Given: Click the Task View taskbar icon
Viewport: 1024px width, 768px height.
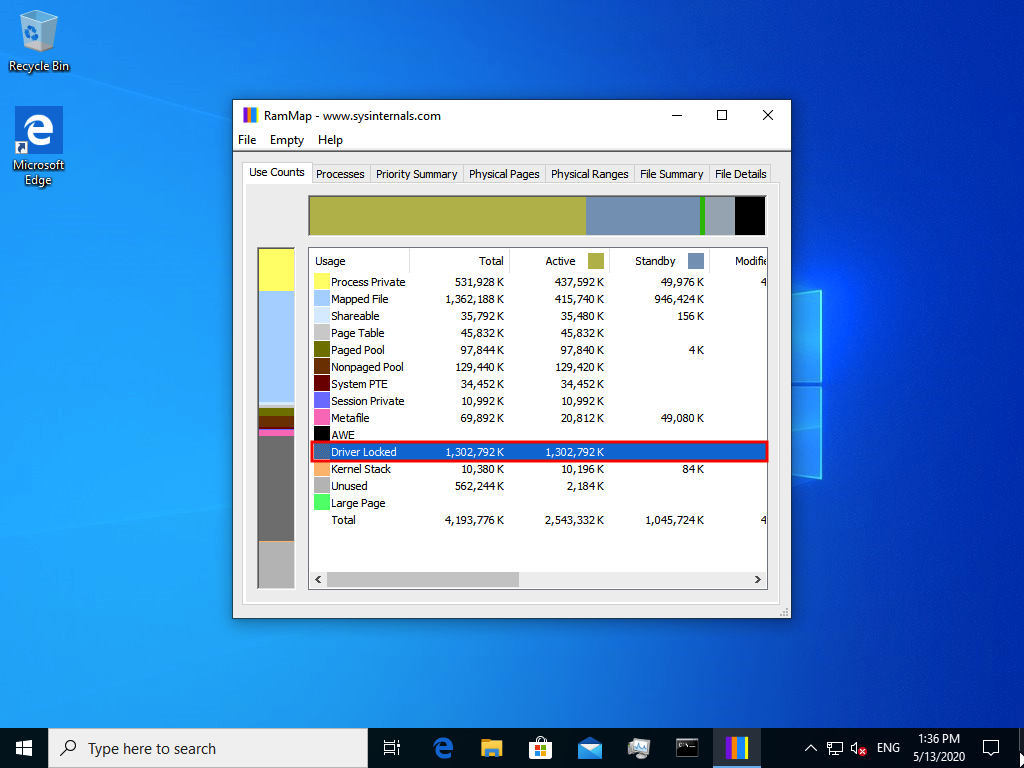Looking at the screenshot, I should [x=392, y=748].
